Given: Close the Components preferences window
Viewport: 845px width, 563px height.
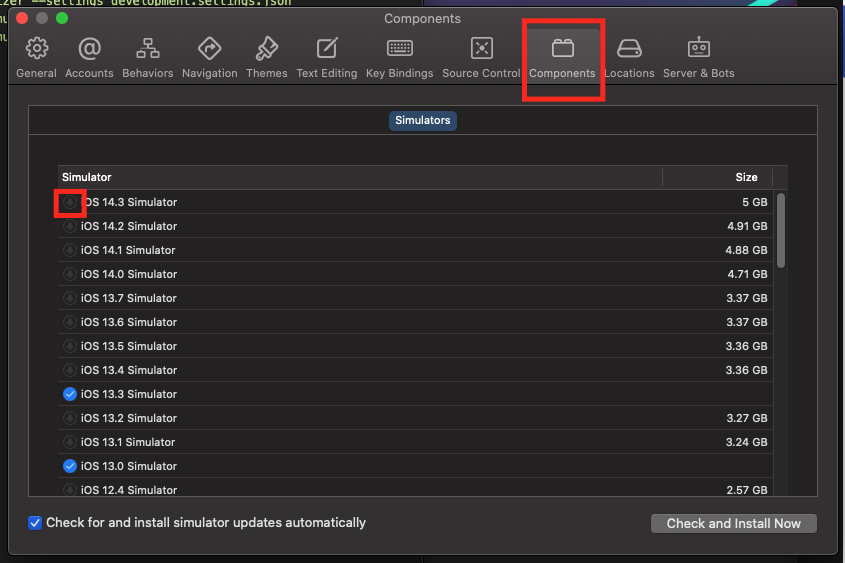Looking at the screenshot, I should coord(22,18).
